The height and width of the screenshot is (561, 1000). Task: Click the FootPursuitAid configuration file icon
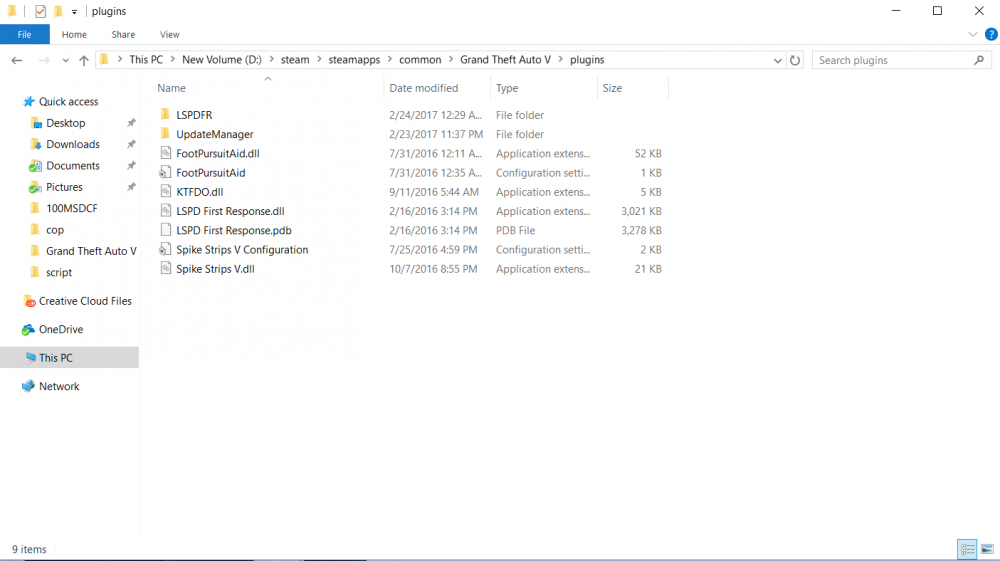[x=165, y=172]
